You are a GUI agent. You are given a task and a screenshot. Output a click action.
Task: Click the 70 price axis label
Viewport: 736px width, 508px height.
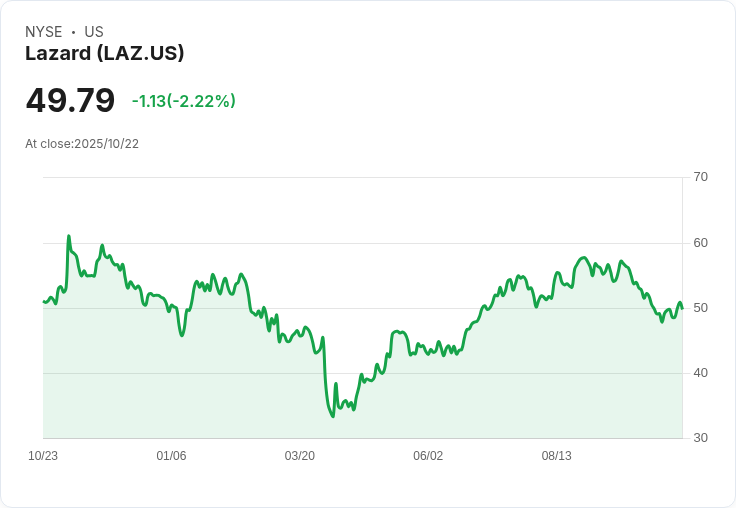pos(700,177)
